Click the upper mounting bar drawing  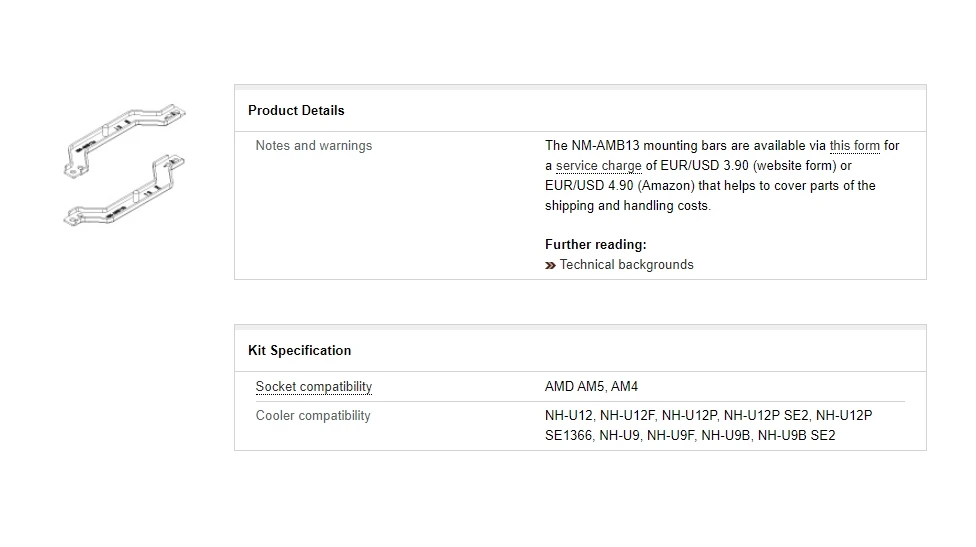pyautogui.click(x=124, y=140)
